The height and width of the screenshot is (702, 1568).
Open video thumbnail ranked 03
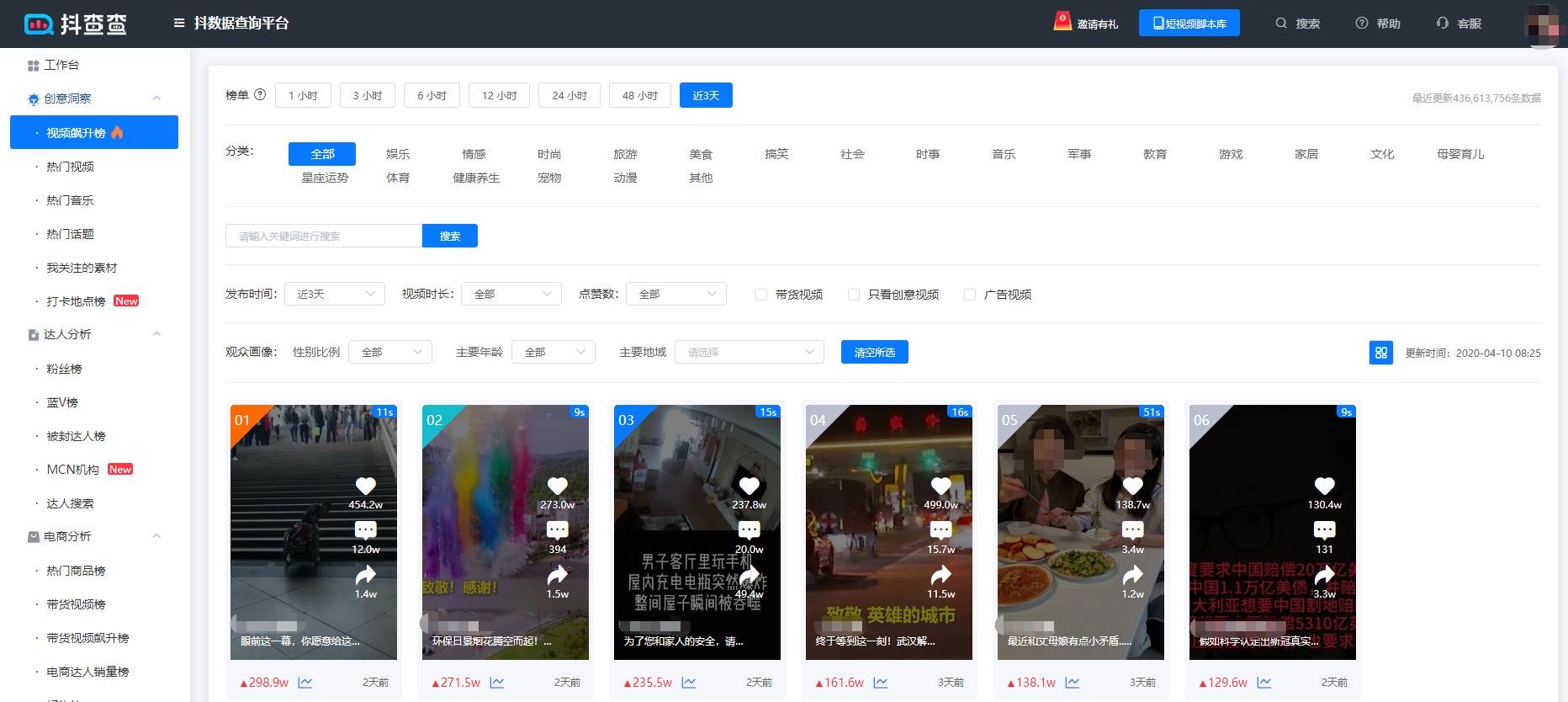(697, 532)
